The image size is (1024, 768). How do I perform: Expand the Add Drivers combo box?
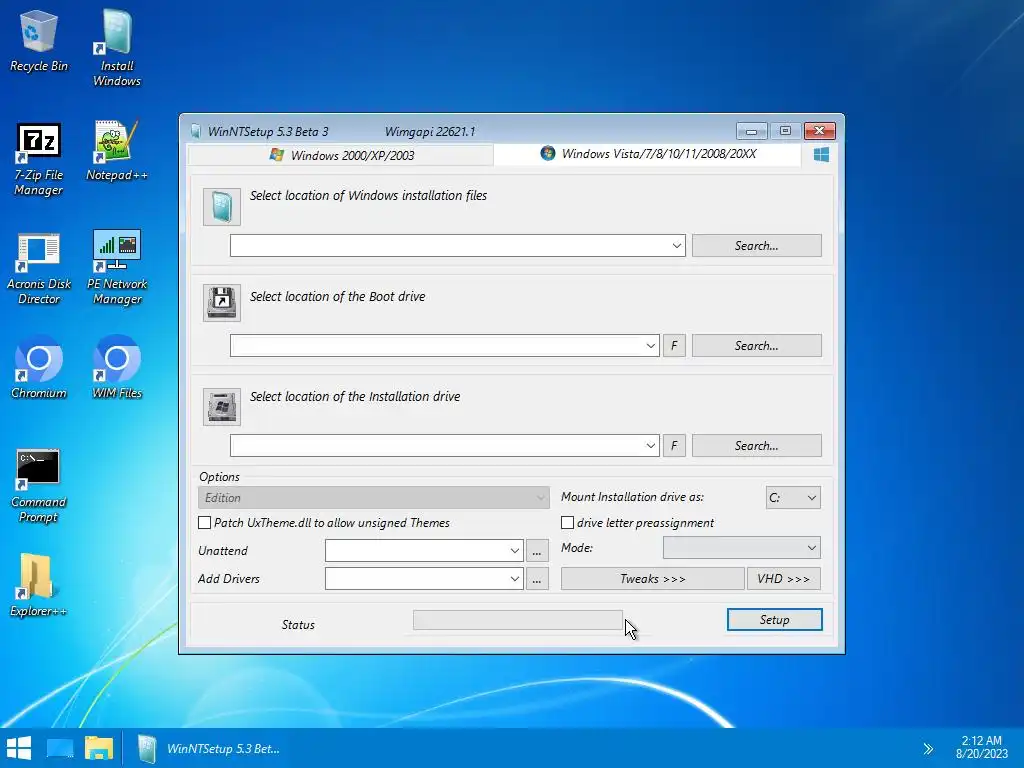(515, 579)
